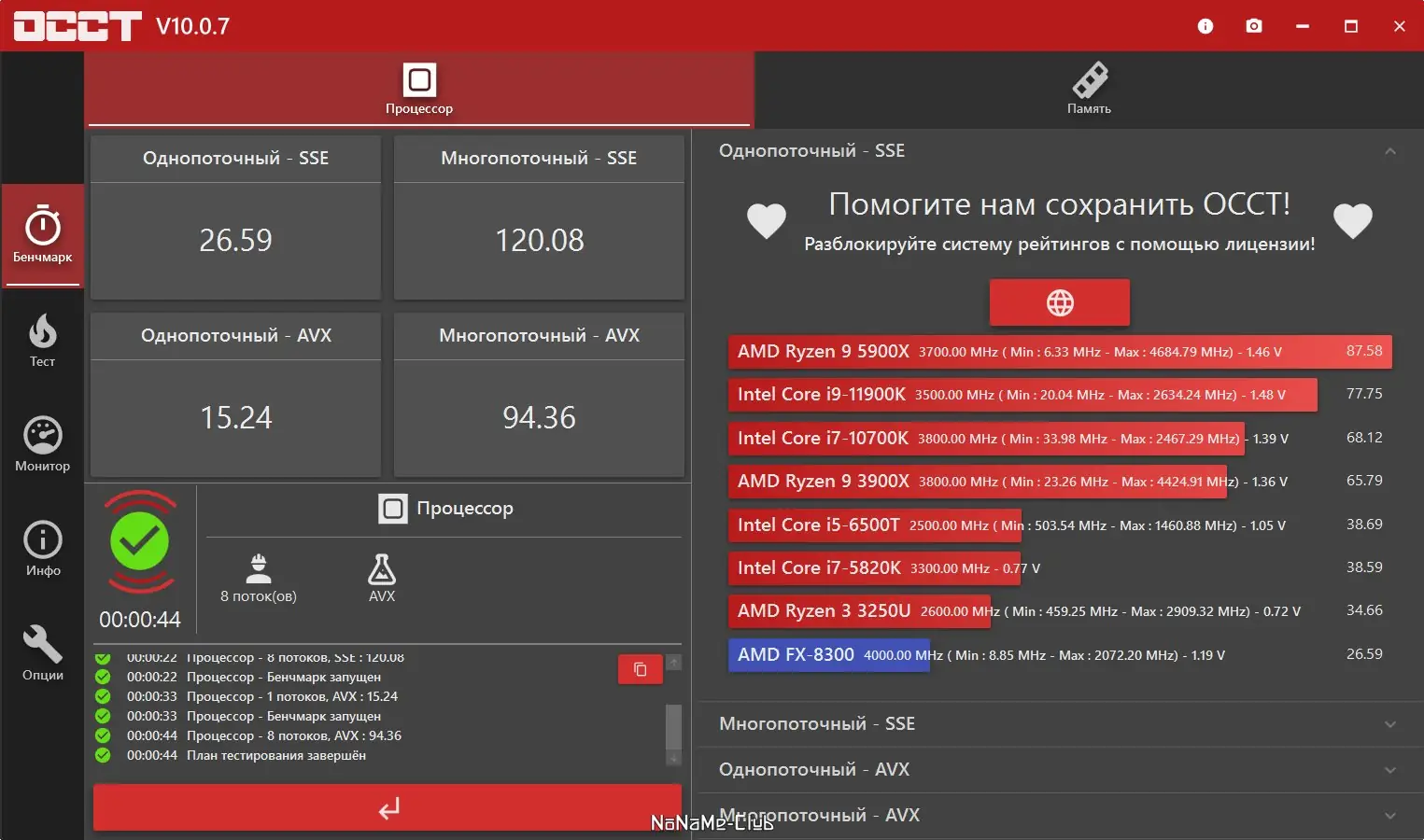The image size is (1424, 840).
Task: Click the blue AMD FX-8300 ranking bar
Action: 828,655
